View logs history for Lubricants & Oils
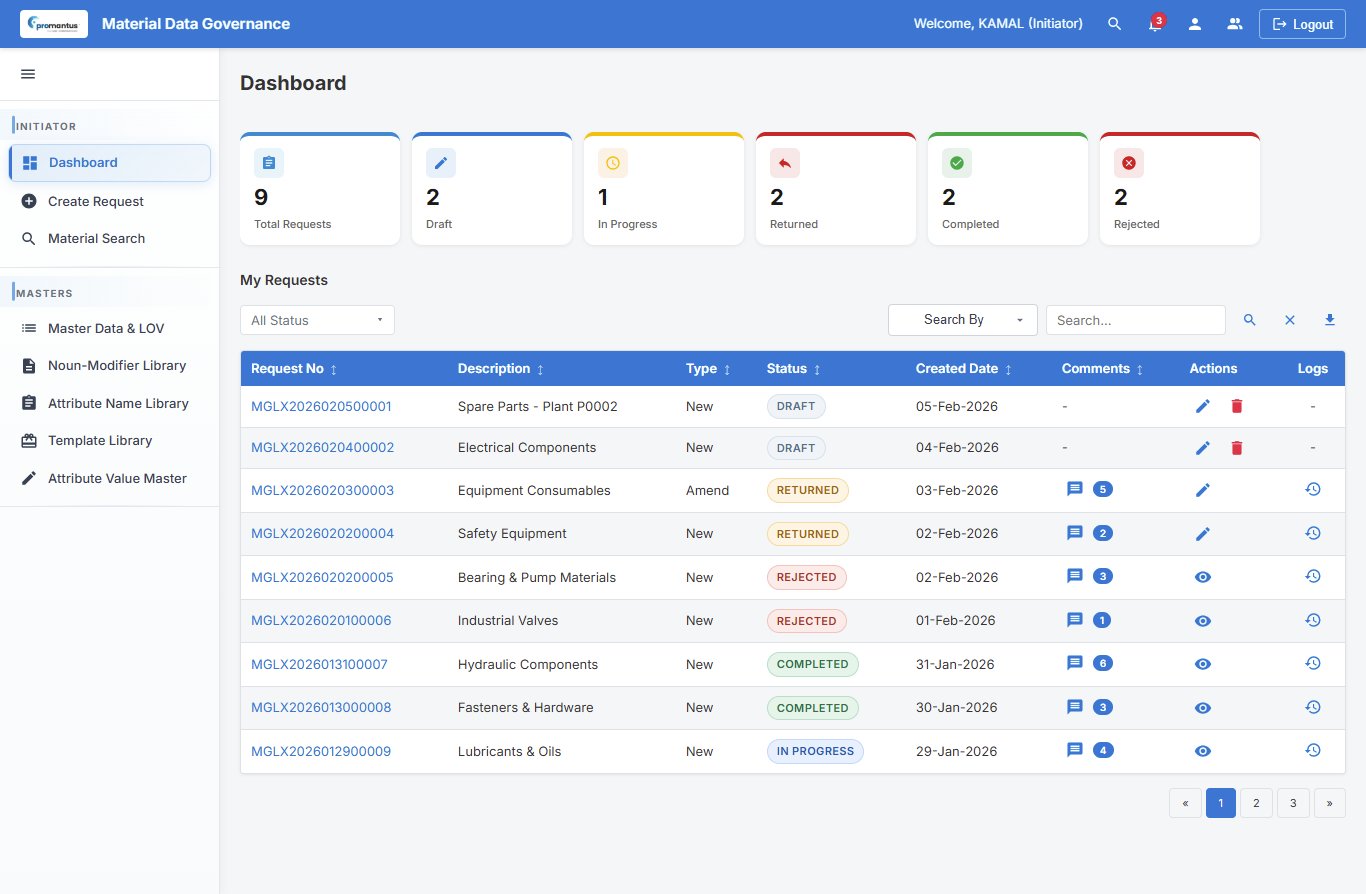 point(1312,749)
